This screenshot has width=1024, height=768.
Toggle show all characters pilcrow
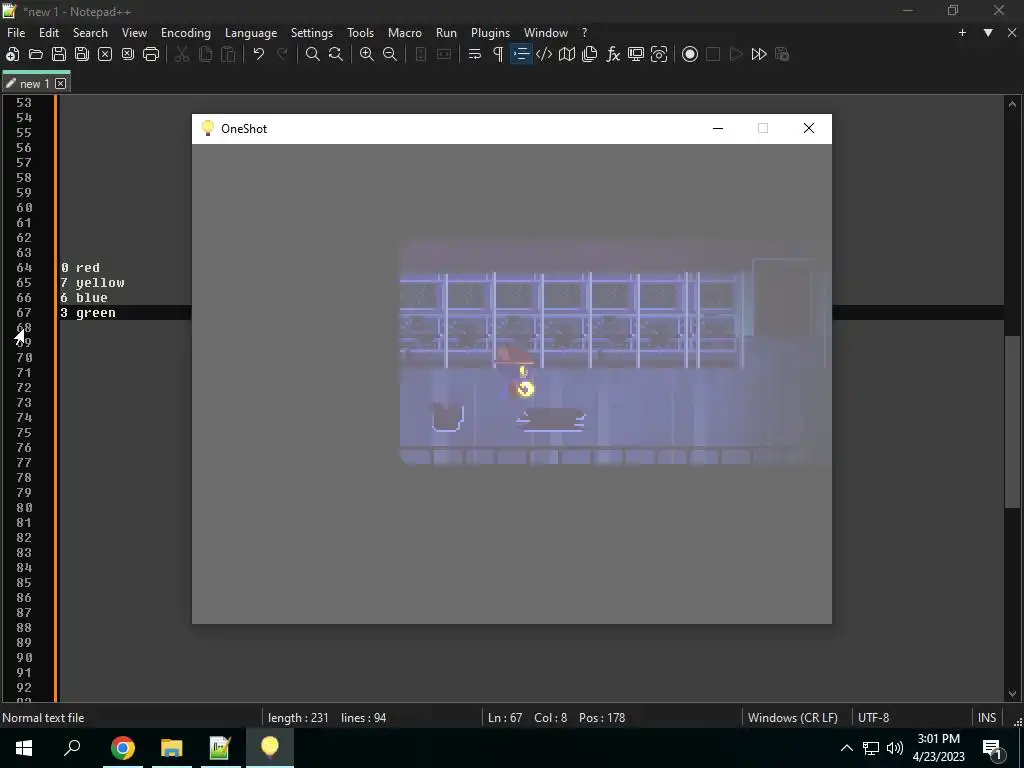pos(498,54)
